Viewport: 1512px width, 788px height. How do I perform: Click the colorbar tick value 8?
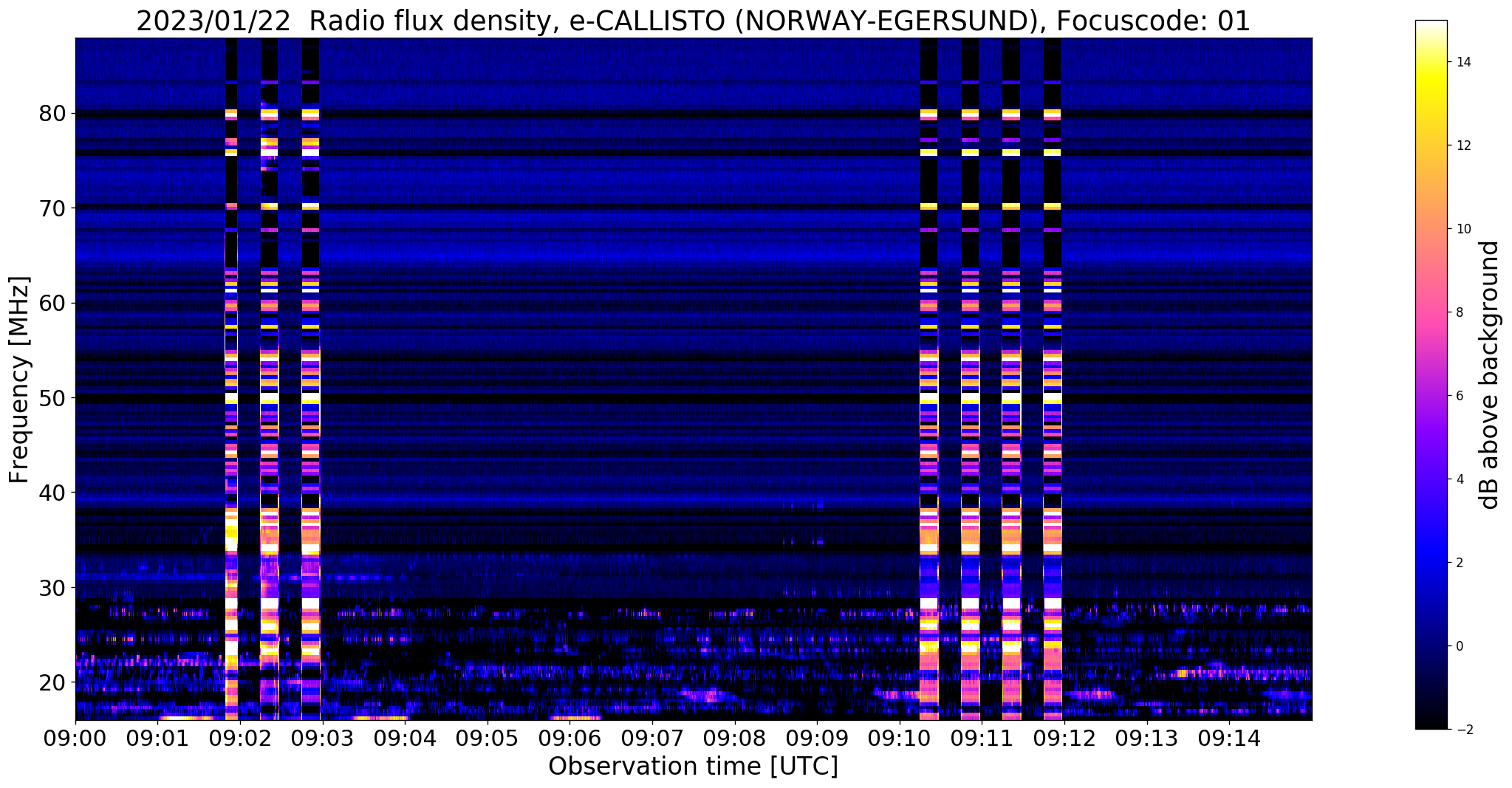point(1460,312)
